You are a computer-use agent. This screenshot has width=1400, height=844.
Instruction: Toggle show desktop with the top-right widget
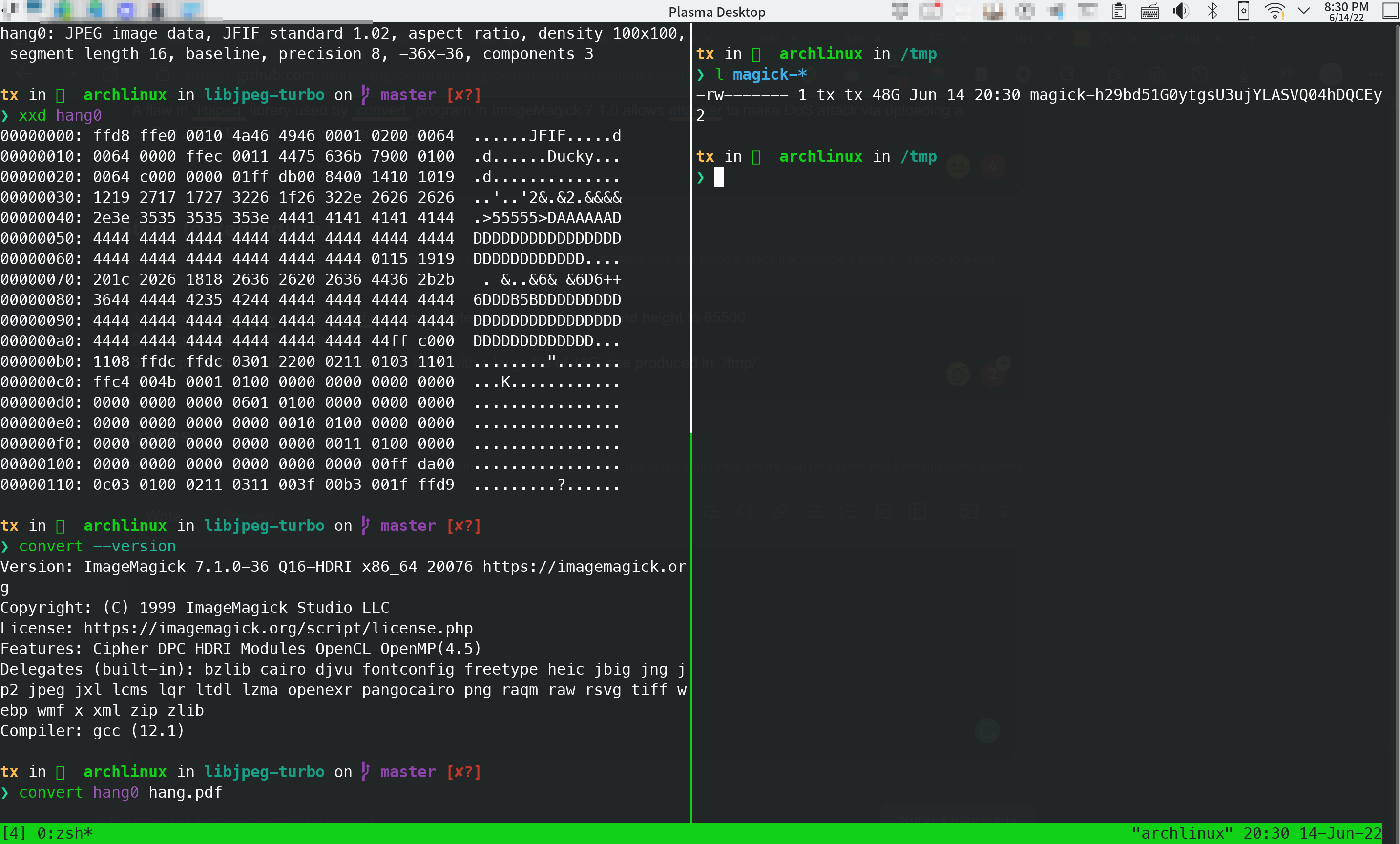[1390, 11]
